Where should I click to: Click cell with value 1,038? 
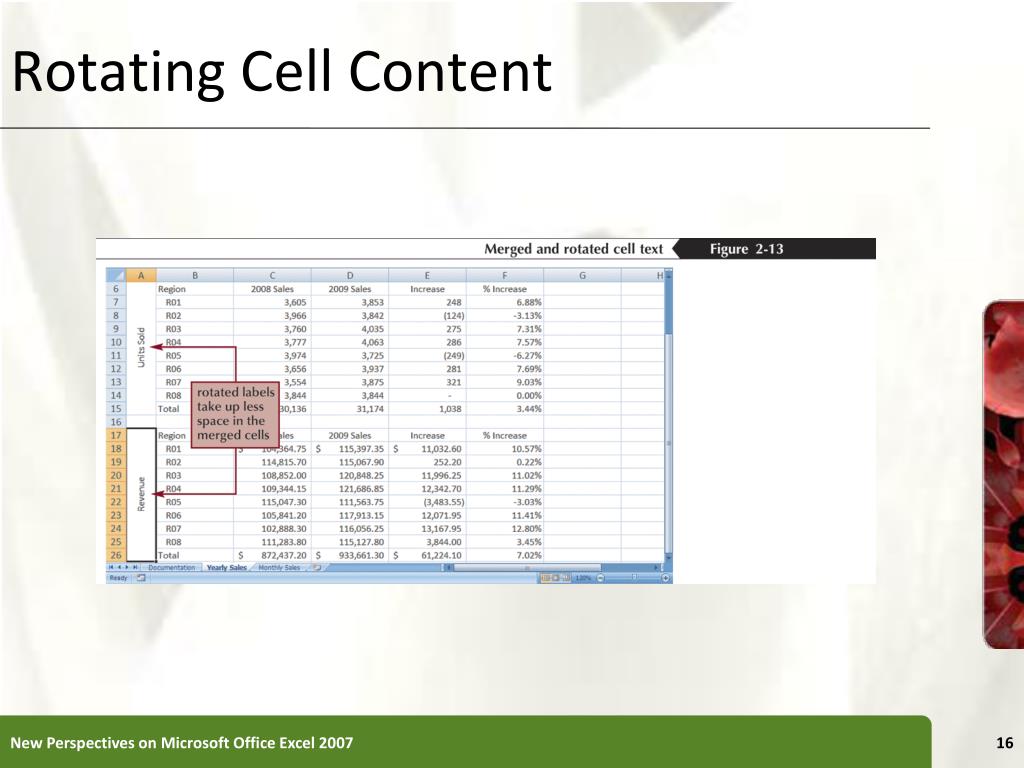(427, 409)
